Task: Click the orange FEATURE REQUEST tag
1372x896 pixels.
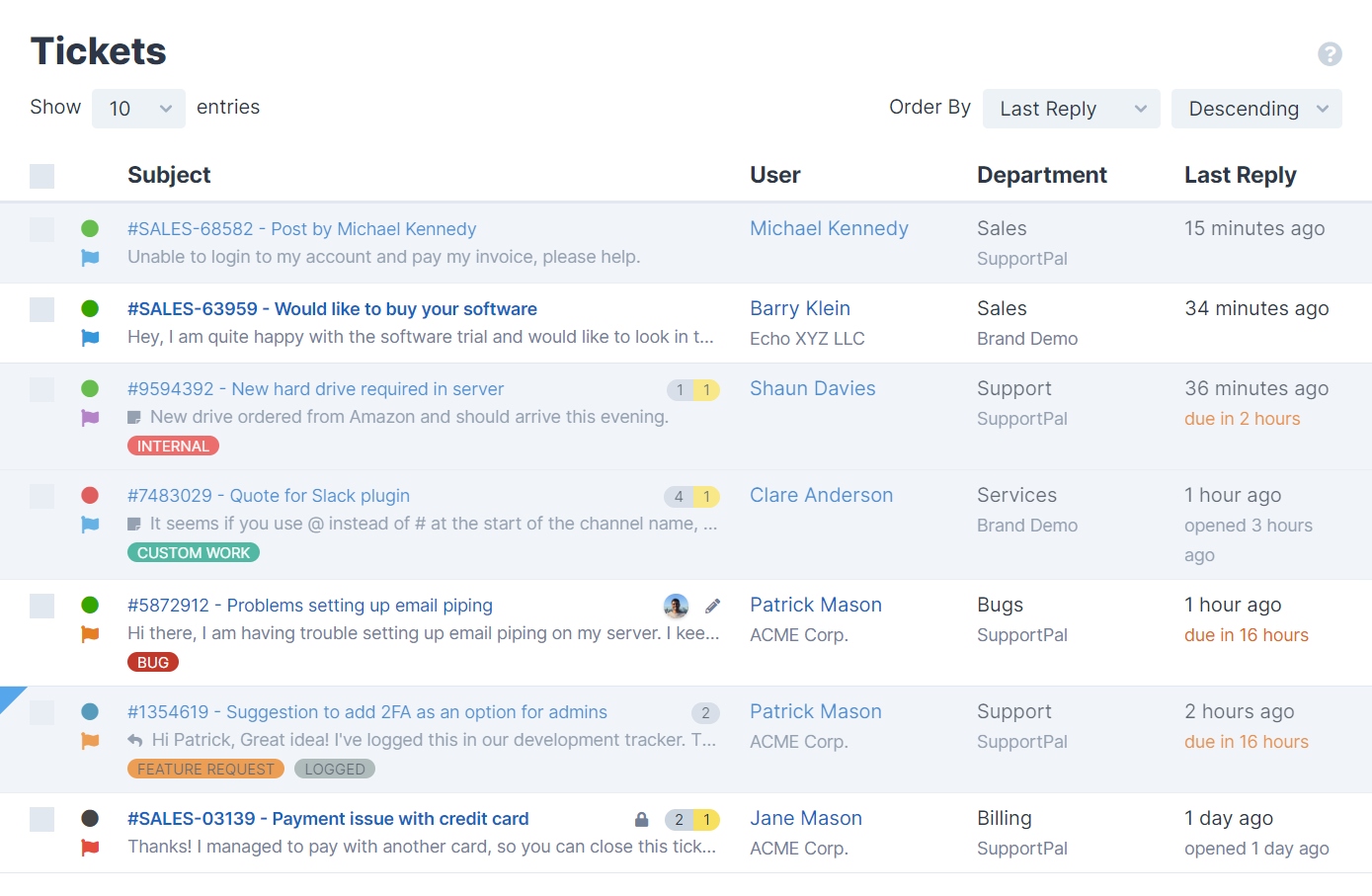Action: (205, 770)
